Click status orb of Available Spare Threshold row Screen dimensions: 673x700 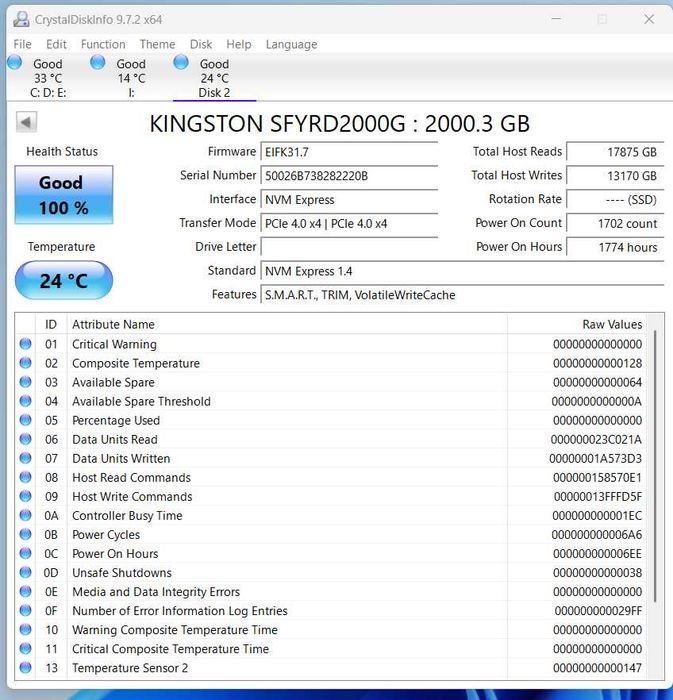pyautogui.click(x=25, y=401)
